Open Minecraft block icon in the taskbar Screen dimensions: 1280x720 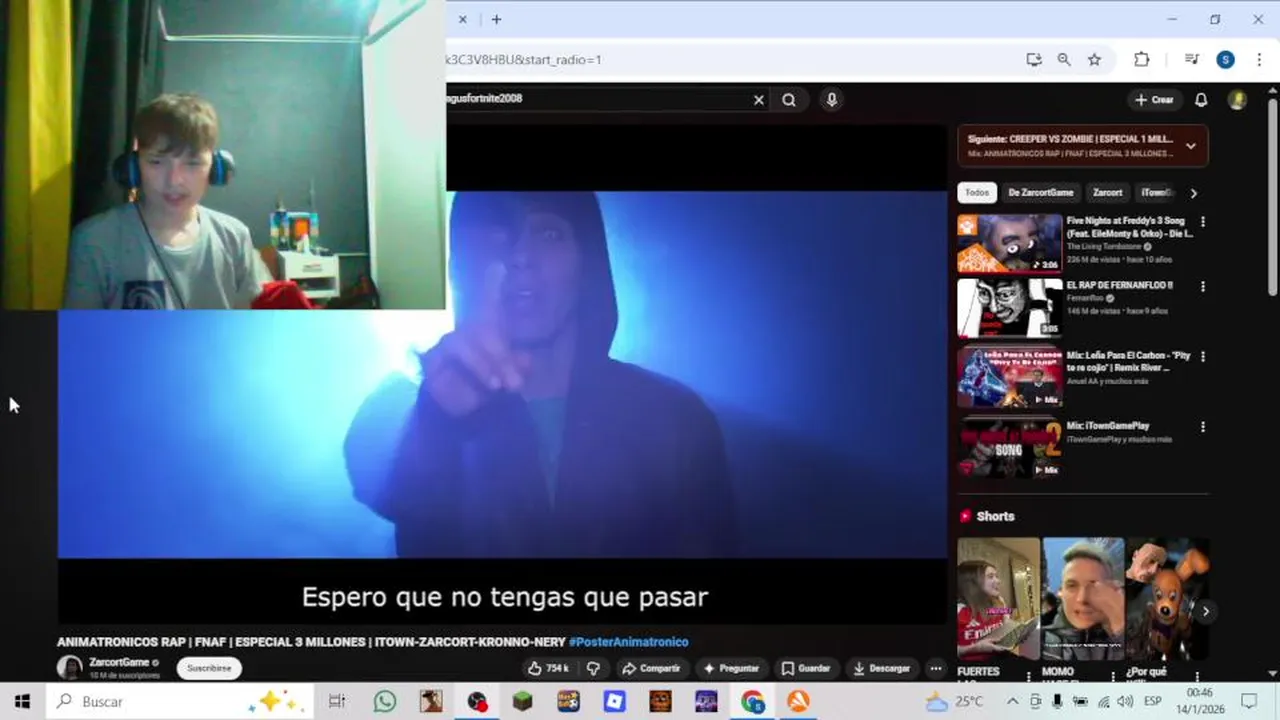(x=522, y=701)
